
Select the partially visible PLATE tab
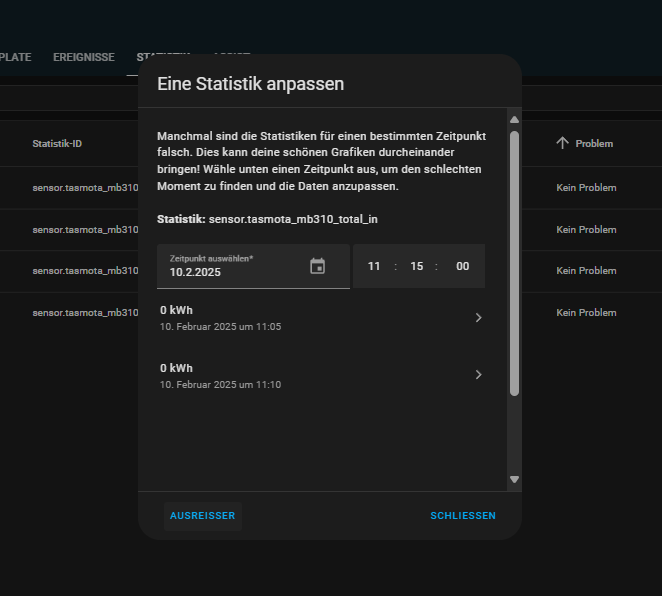pos(16,58)
